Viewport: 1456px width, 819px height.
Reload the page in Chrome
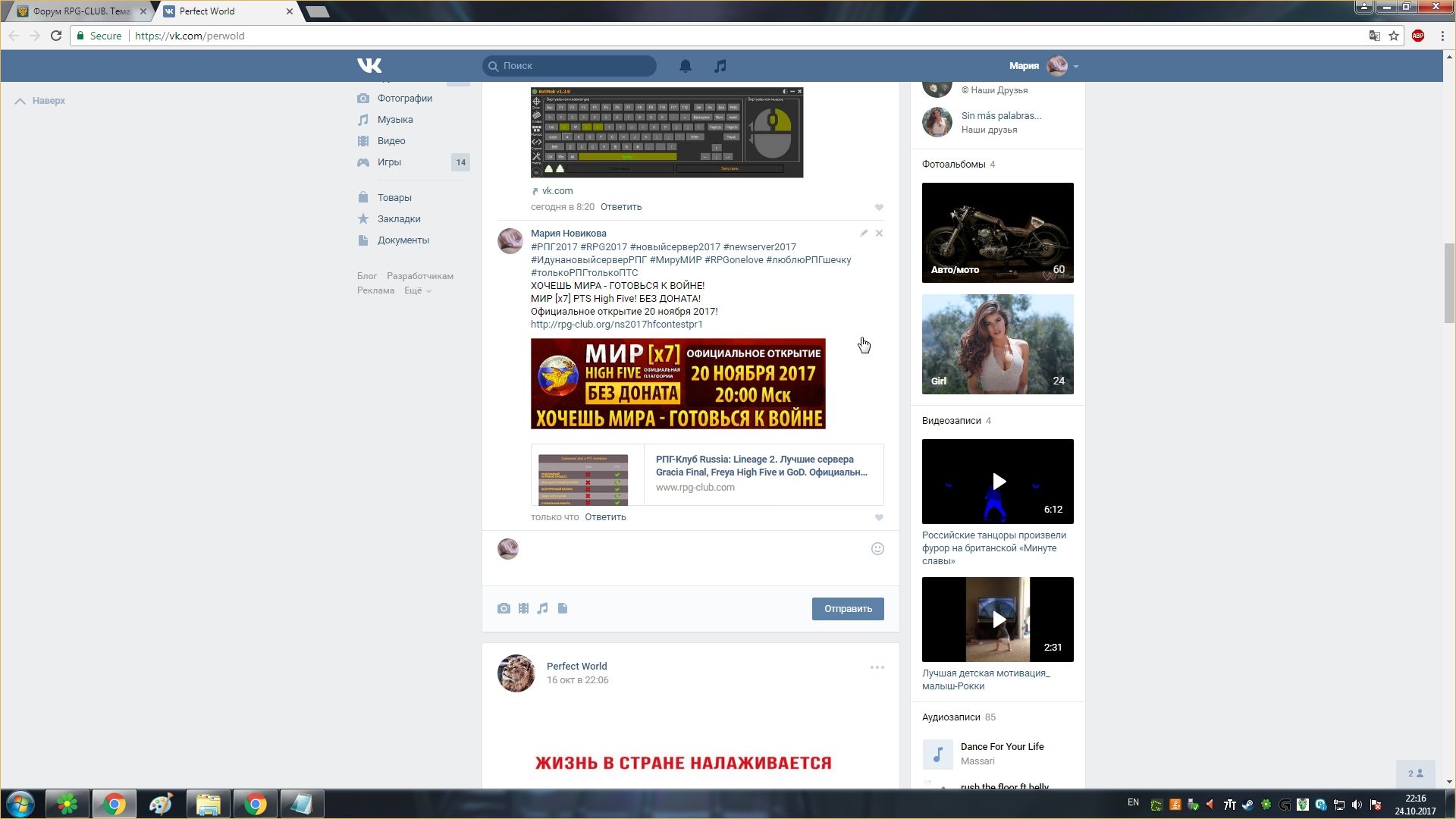coord(56,36)
